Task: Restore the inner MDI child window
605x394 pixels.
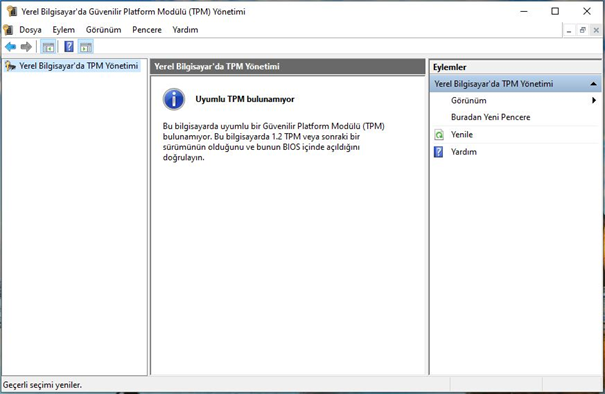Action: (583, 30)
